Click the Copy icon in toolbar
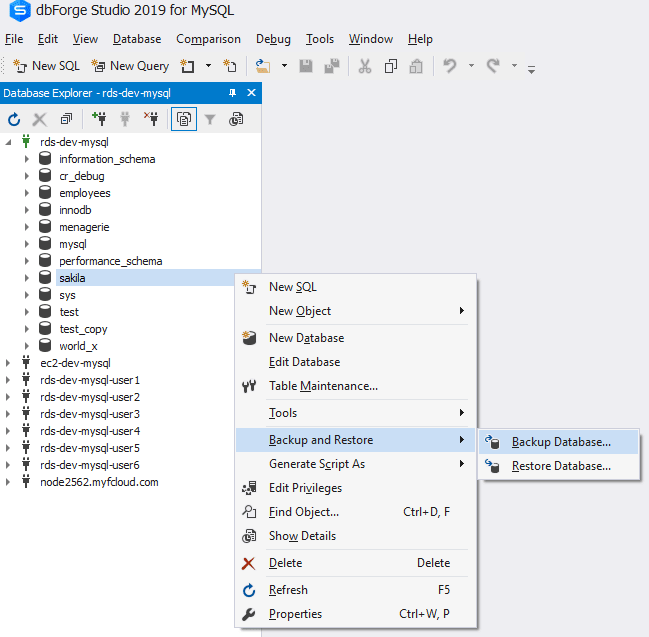This screenshot has width=649, height=637. [390, 66]
